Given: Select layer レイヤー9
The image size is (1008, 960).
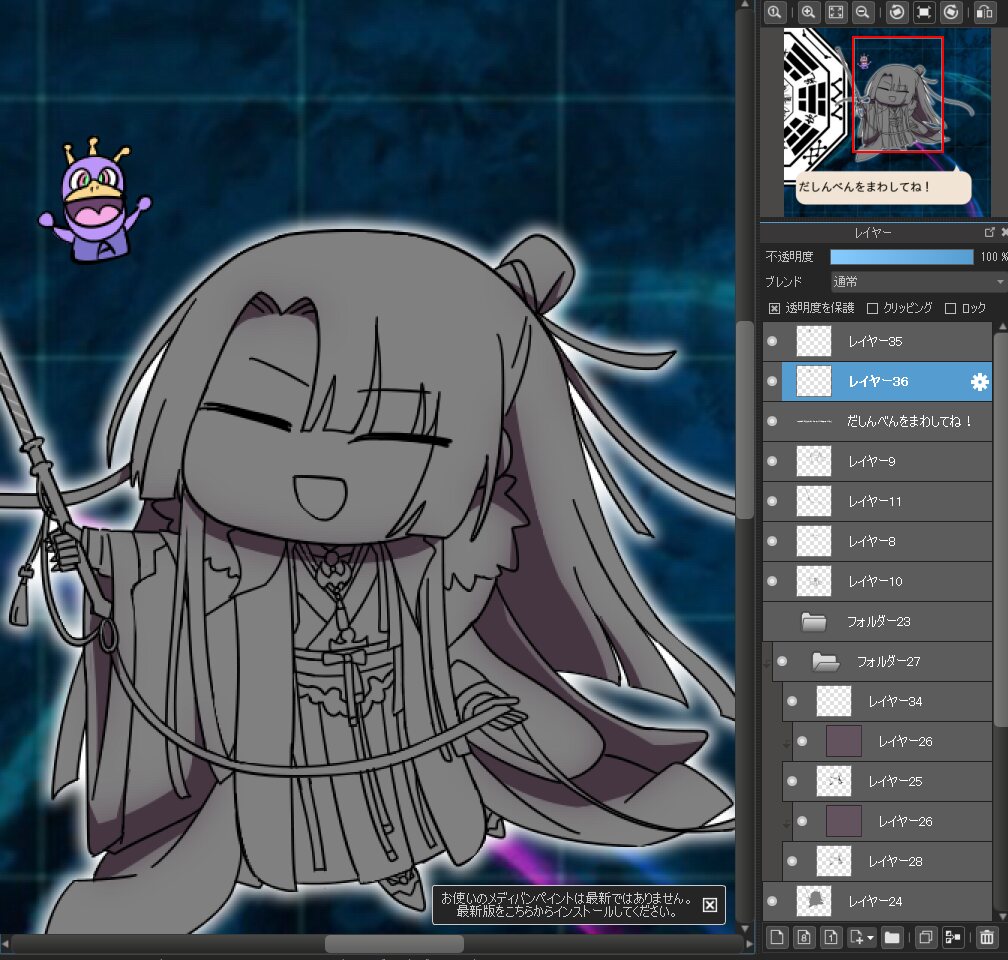Looking at the screenshot, I should coord(878,461).
